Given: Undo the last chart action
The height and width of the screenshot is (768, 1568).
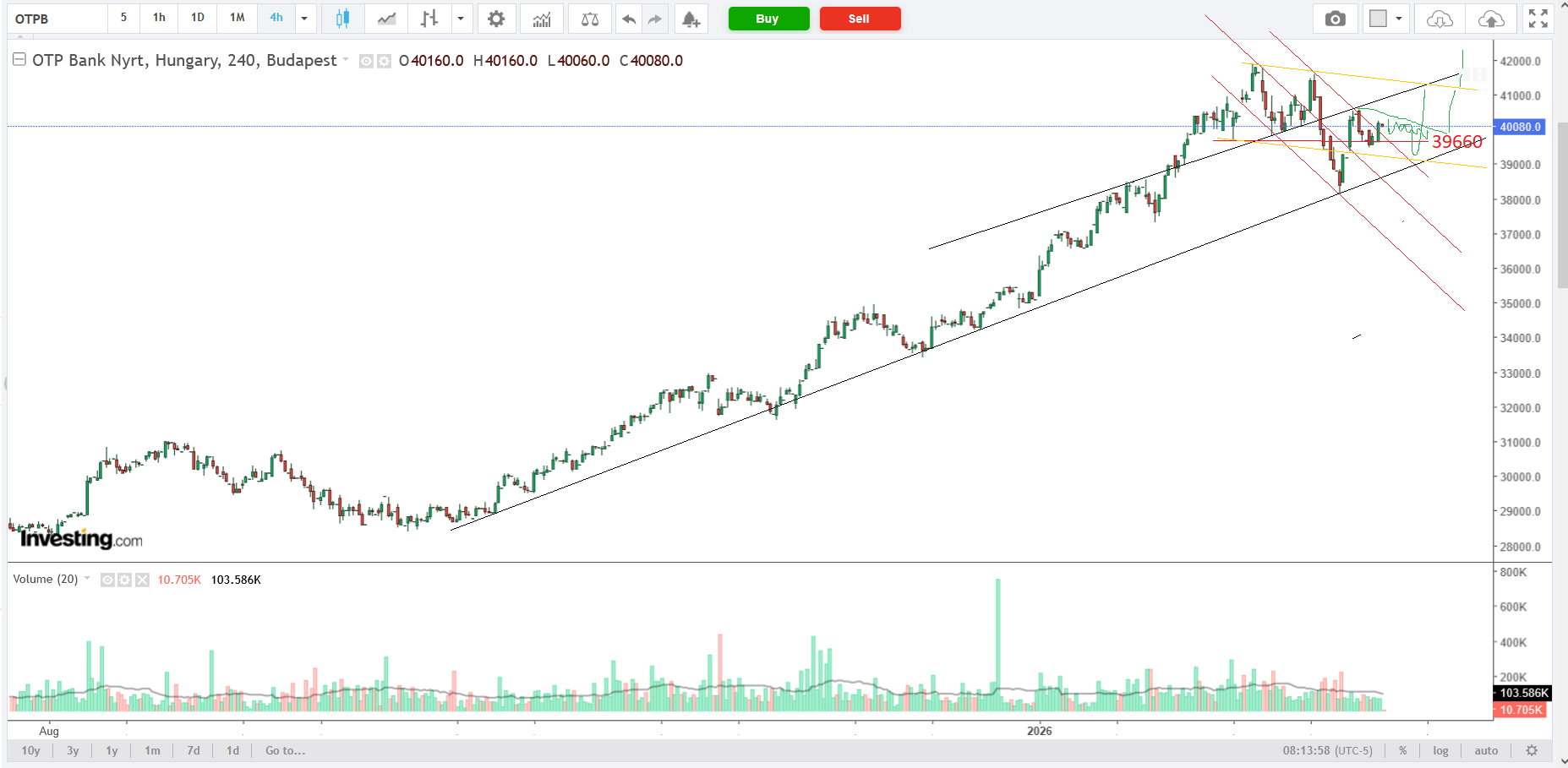Looking at the screenshot, I should pyautogui.click(x=628, y=19).
